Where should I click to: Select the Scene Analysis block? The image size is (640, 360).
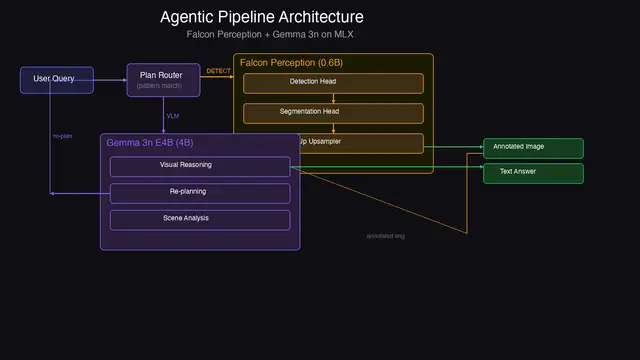(200, 220)
